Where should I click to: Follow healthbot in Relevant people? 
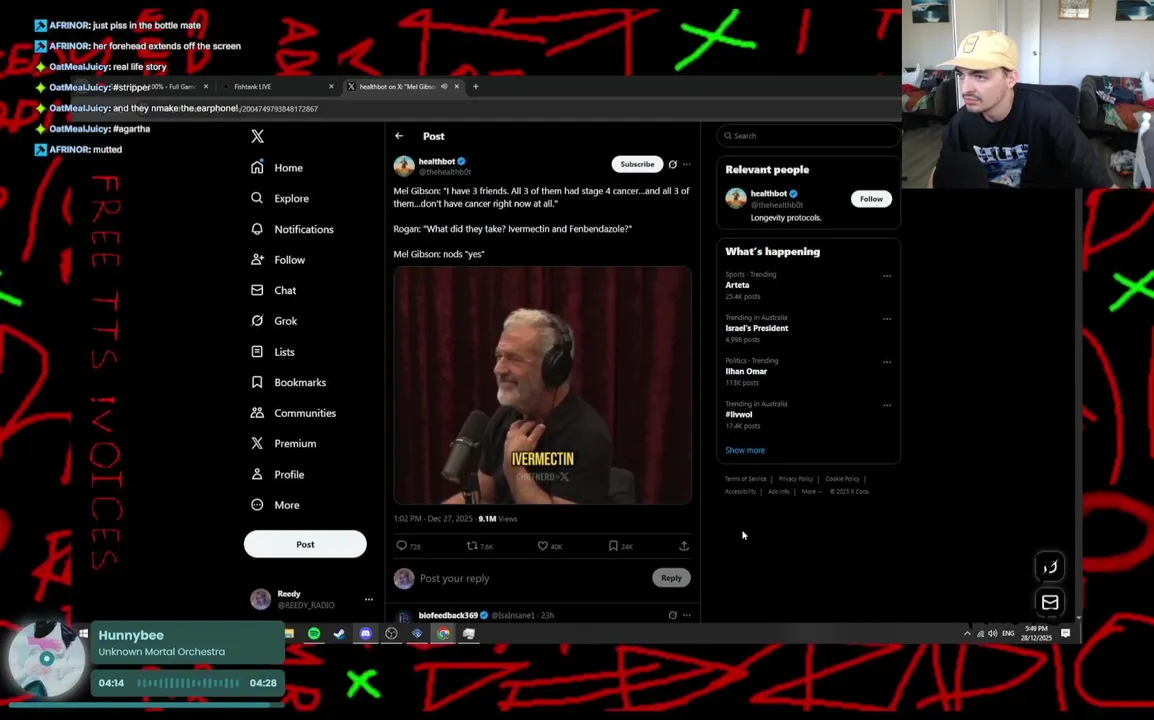tap(871, 199)
